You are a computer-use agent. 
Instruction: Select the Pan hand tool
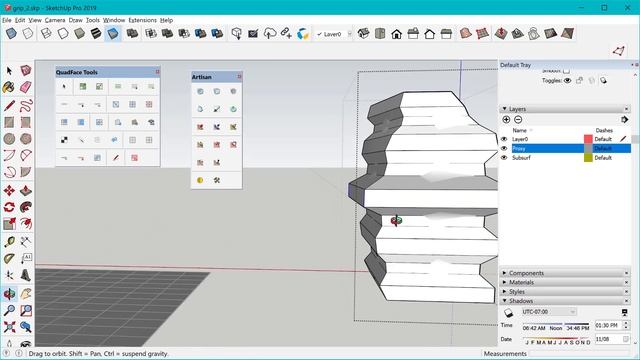click(x=26, y=293)
